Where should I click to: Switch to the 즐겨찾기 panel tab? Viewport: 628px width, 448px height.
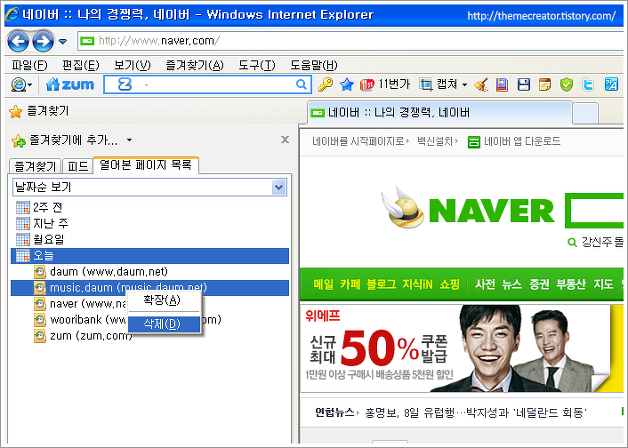35,166
